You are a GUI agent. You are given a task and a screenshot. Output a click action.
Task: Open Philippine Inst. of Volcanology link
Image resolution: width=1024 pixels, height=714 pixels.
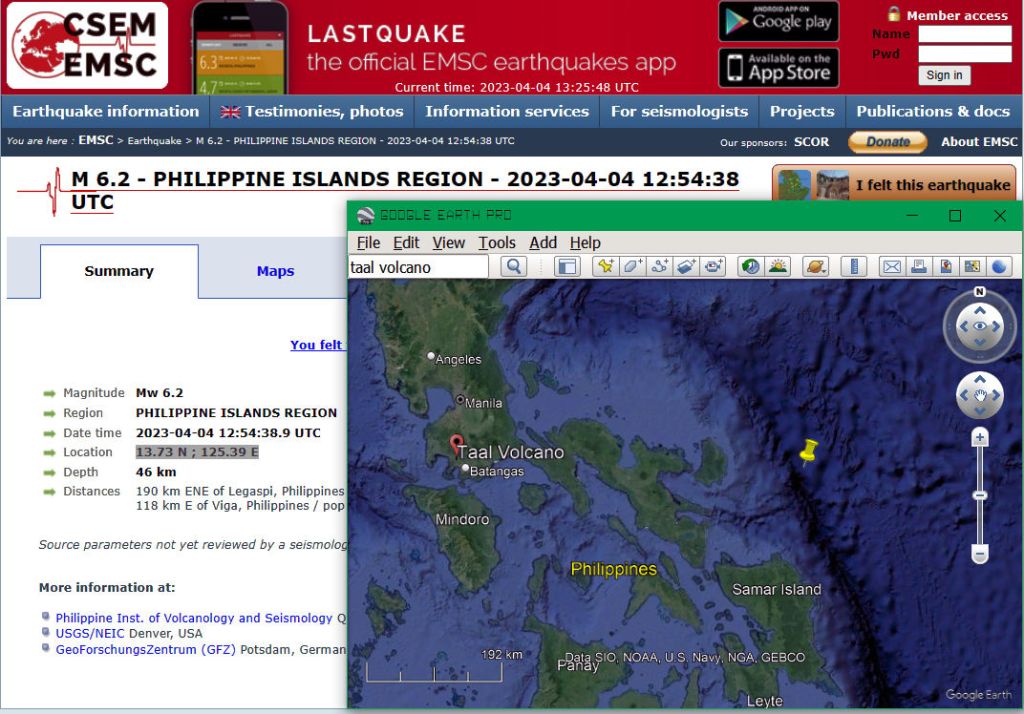pos(194,618)
